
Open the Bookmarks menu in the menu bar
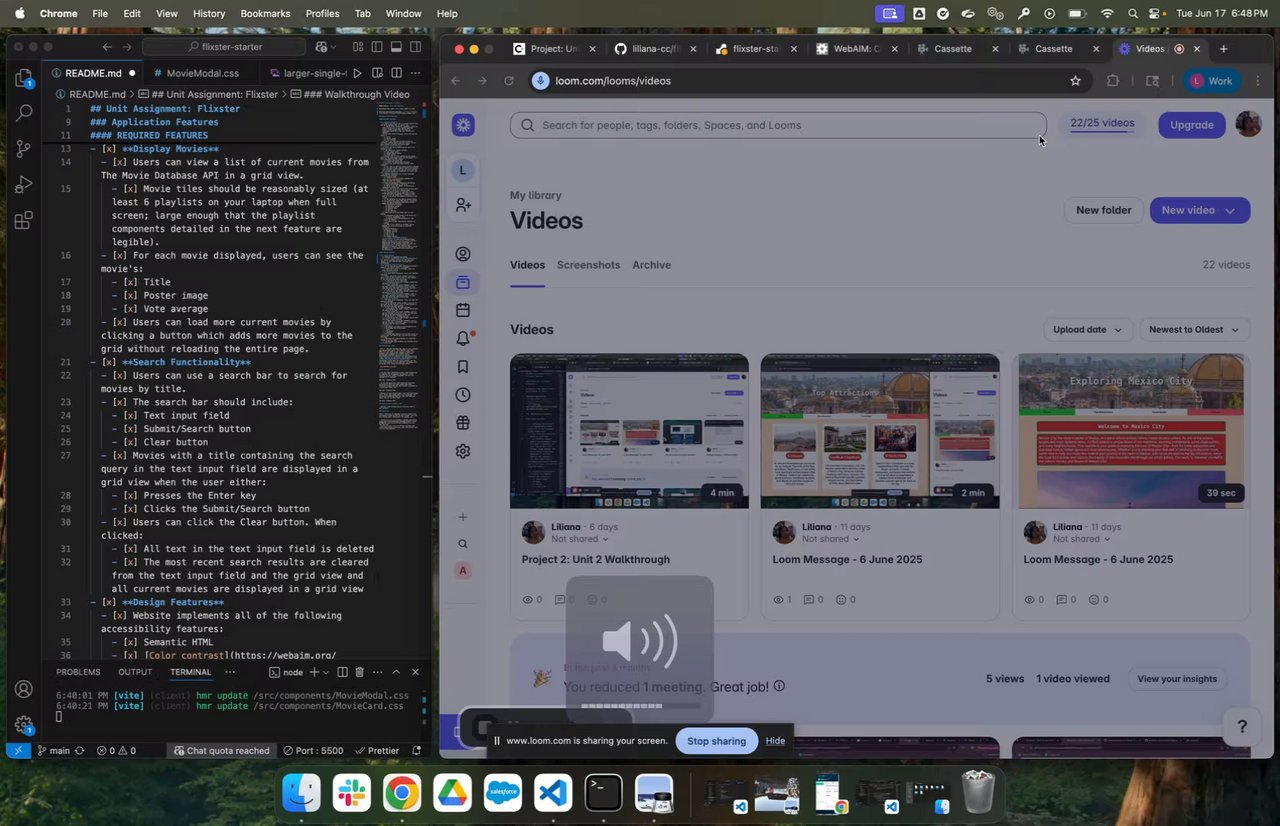[265, 13]
